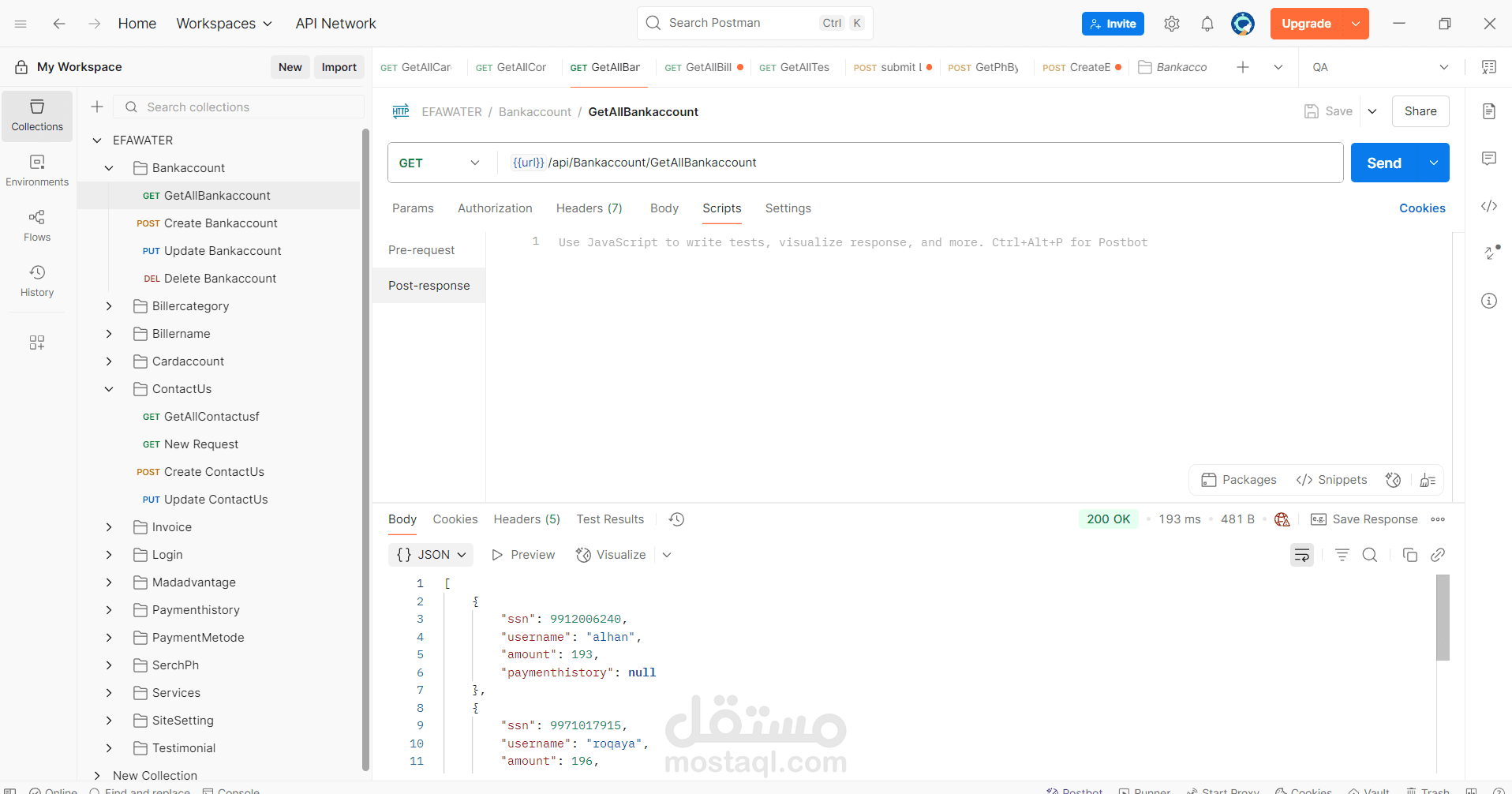Open Environments in the sidebar

pyautogui.click(x=37, y=171)
